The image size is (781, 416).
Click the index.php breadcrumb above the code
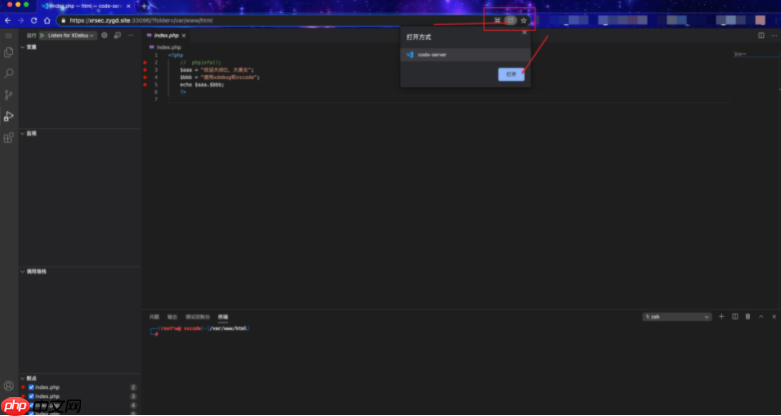169,47
